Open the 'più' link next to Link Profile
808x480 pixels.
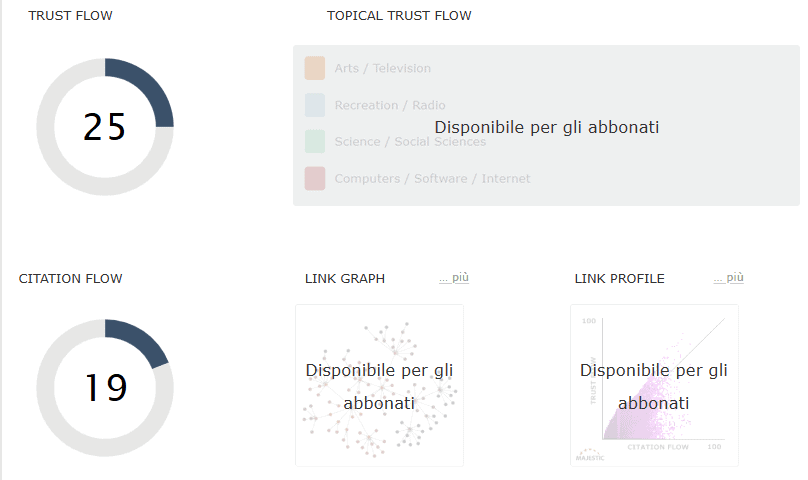coord(729,278)
